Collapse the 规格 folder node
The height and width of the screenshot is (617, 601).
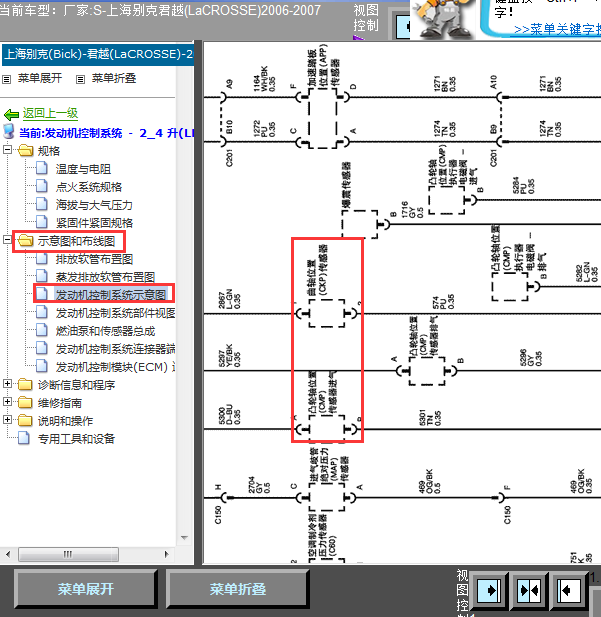[7, 150]
